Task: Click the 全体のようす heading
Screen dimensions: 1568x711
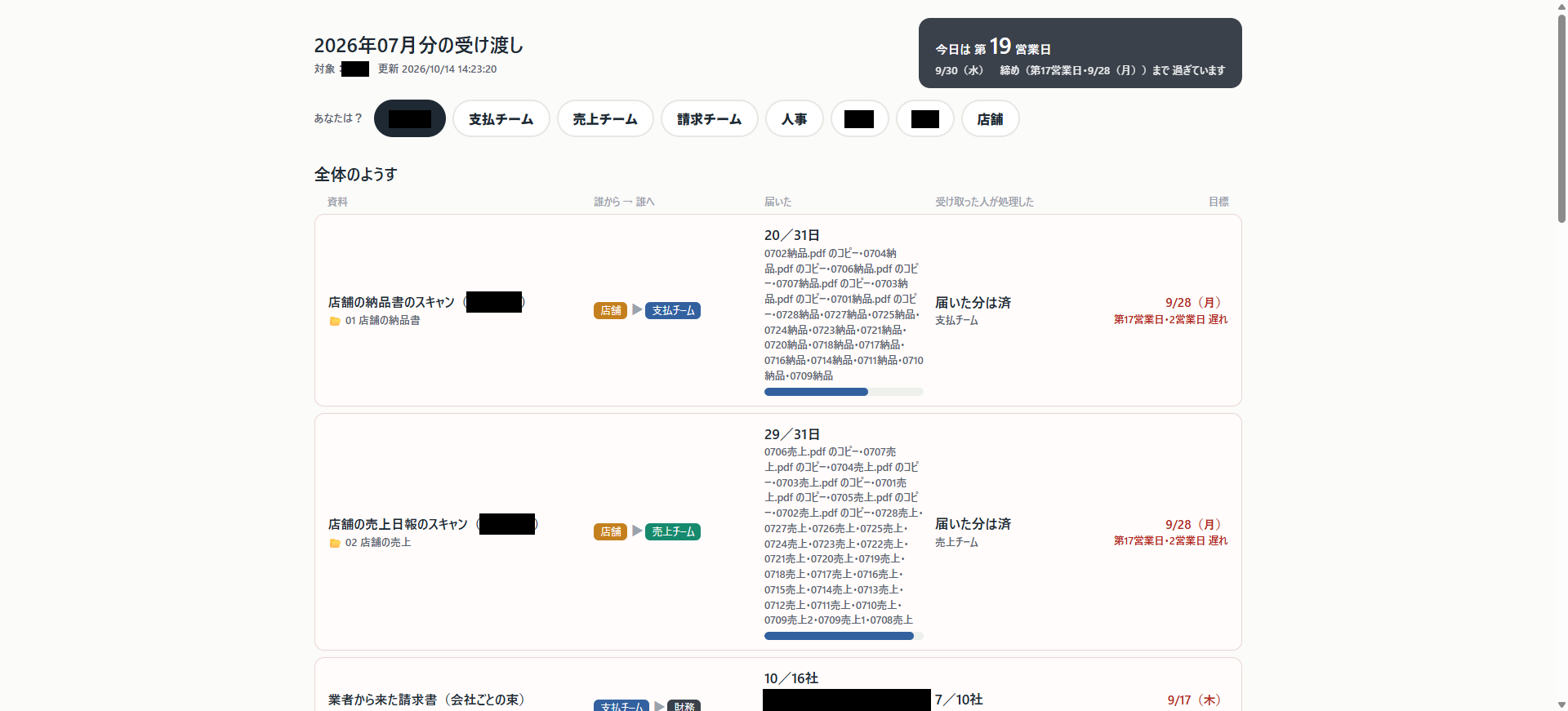Action: tap(356, 174)
